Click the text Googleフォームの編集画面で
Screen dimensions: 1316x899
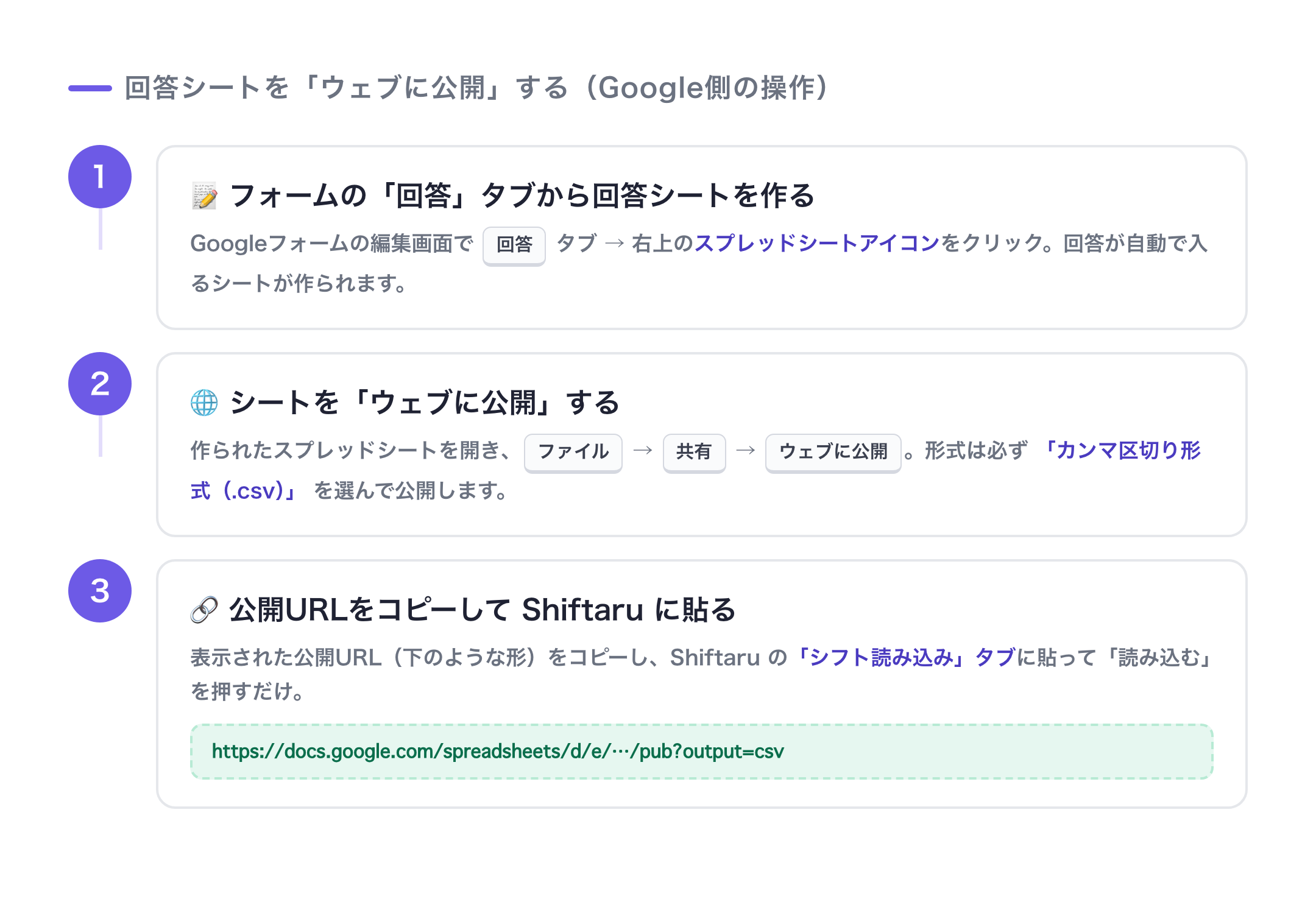click(x=332, y=244)
